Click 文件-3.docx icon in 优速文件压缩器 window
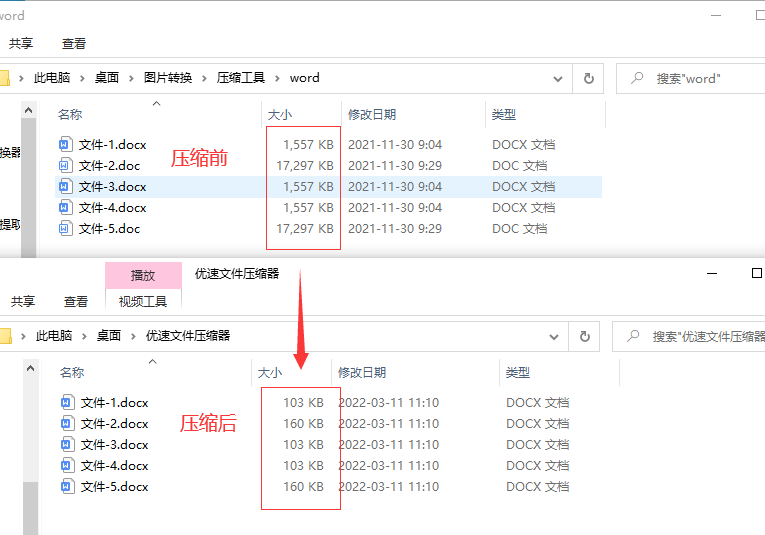Image resolution: width=765 pixels, height=535 pixels. coord(68,445)
